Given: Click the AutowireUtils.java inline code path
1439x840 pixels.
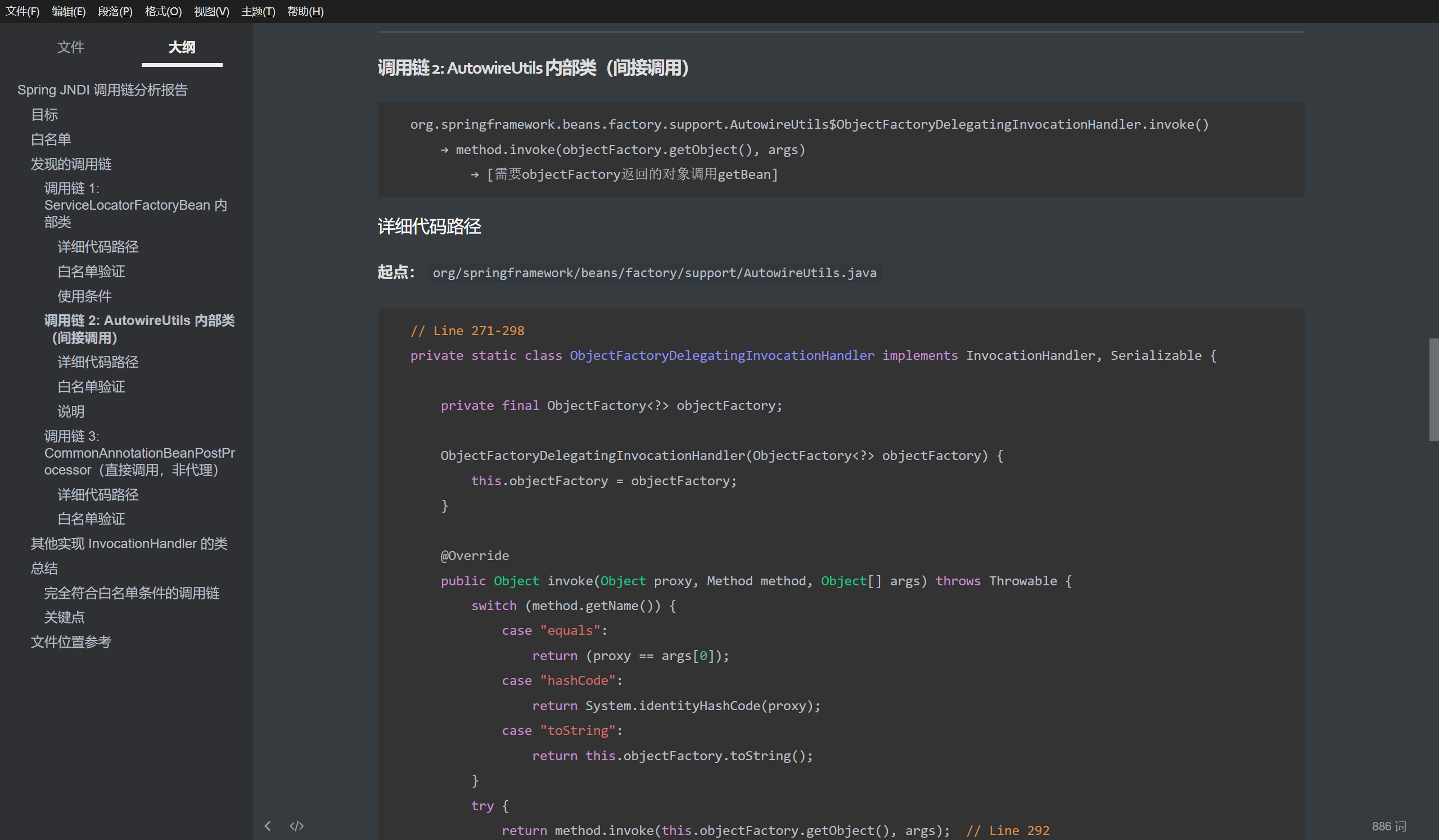Looking at the screenshot, I should [654, 273].
